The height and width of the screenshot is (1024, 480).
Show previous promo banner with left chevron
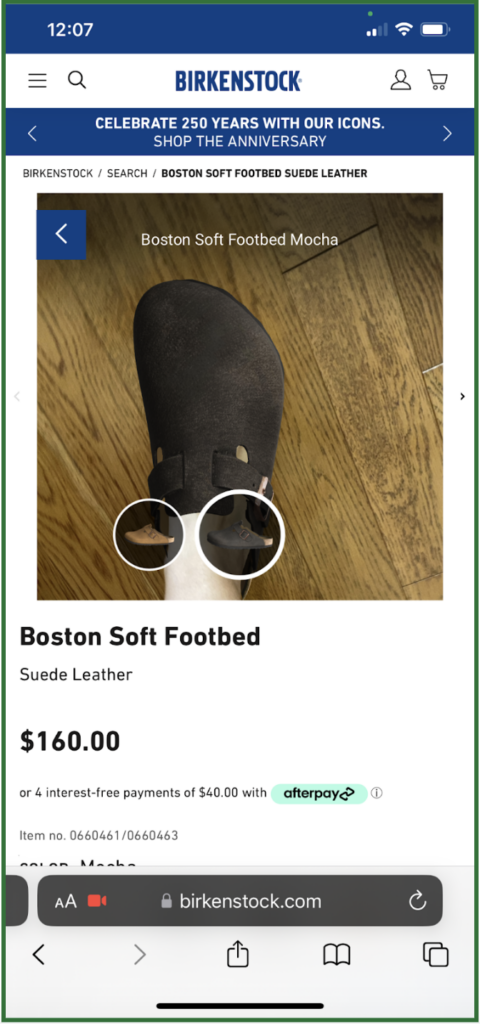coord(32,133)
